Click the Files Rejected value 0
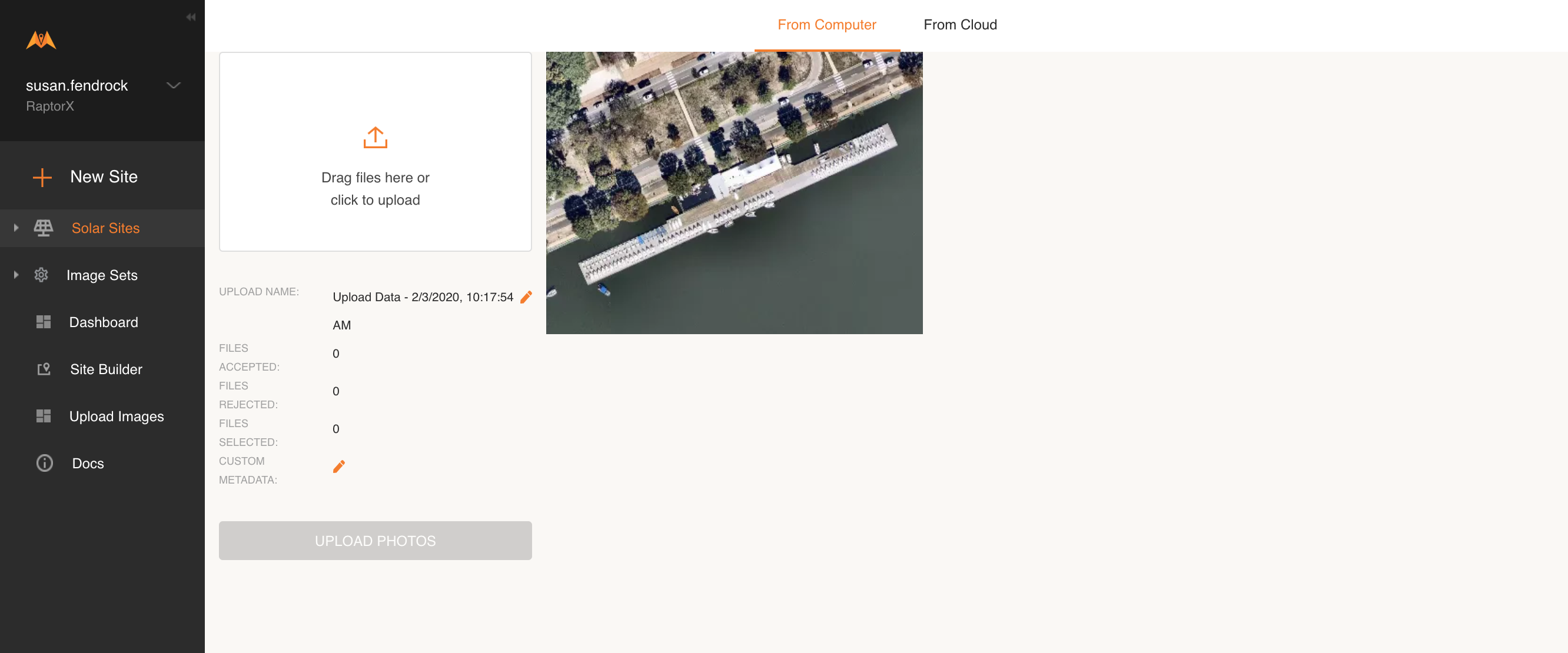This screenshot has height=653, width=1568. click(335, 391)
